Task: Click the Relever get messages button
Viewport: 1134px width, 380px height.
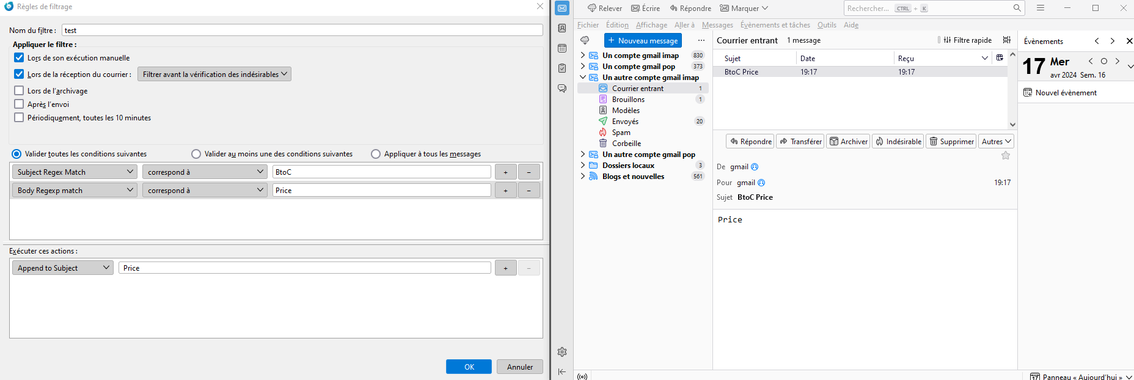Action: click(605, 8)
